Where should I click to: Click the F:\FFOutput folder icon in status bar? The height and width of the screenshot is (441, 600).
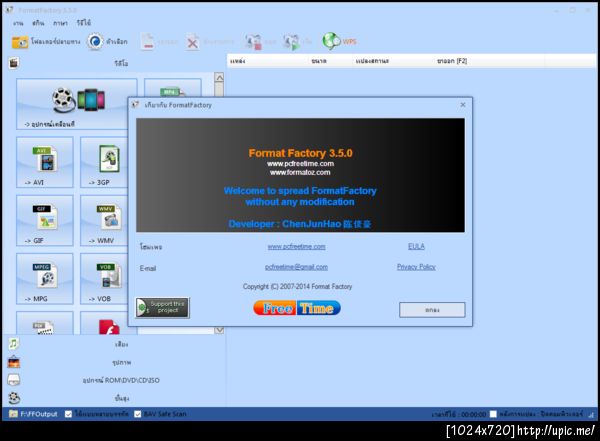click(x=13, y=414)
